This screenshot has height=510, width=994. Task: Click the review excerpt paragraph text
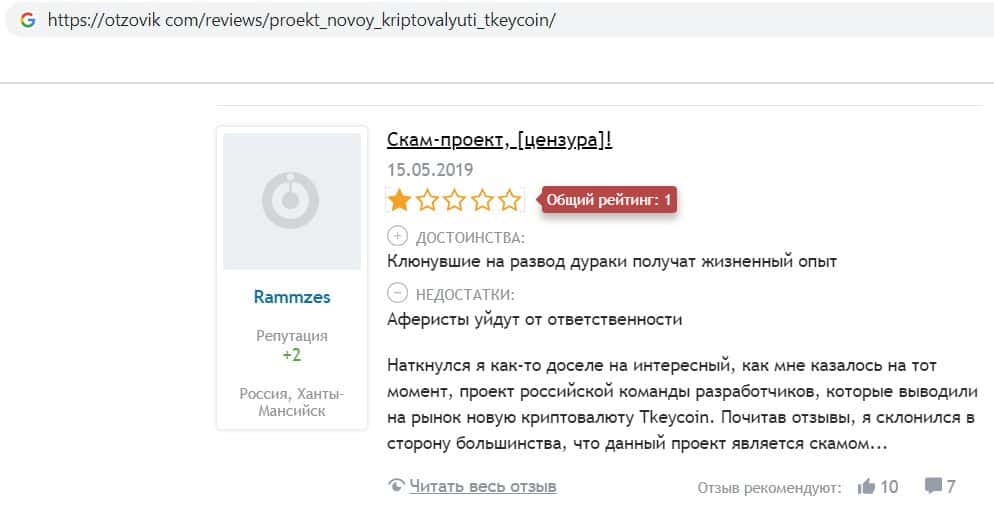coord(660,403)
